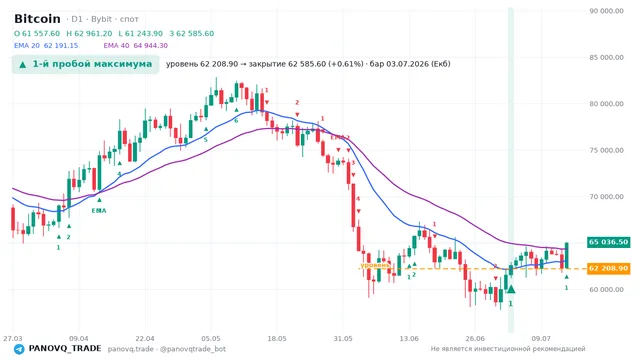Click green triangle above signal number 6
This screenshot has width=640, height=360.
click(x=236, y=110)
